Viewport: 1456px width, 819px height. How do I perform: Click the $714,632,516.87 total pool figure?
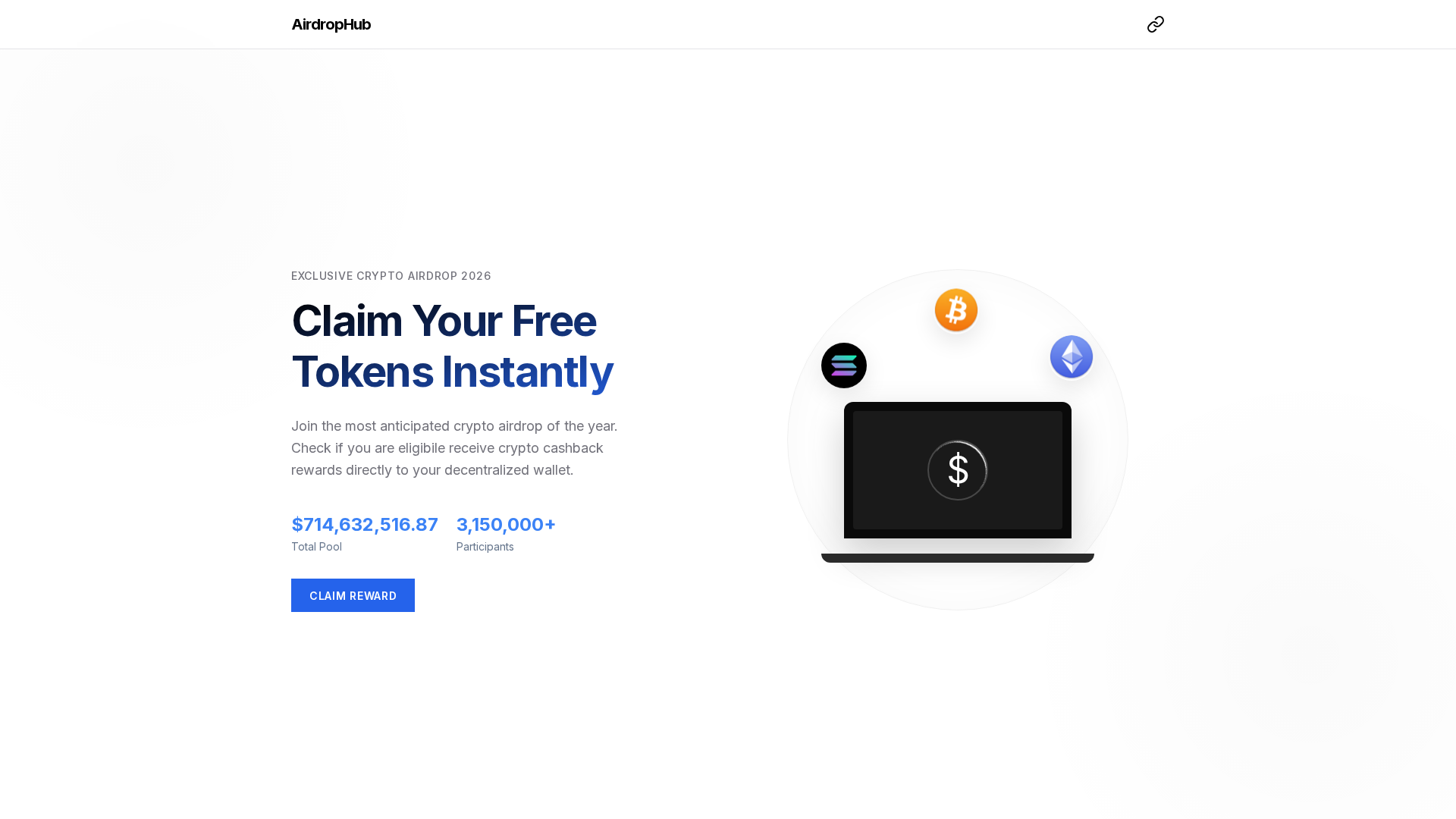[364, 524]
